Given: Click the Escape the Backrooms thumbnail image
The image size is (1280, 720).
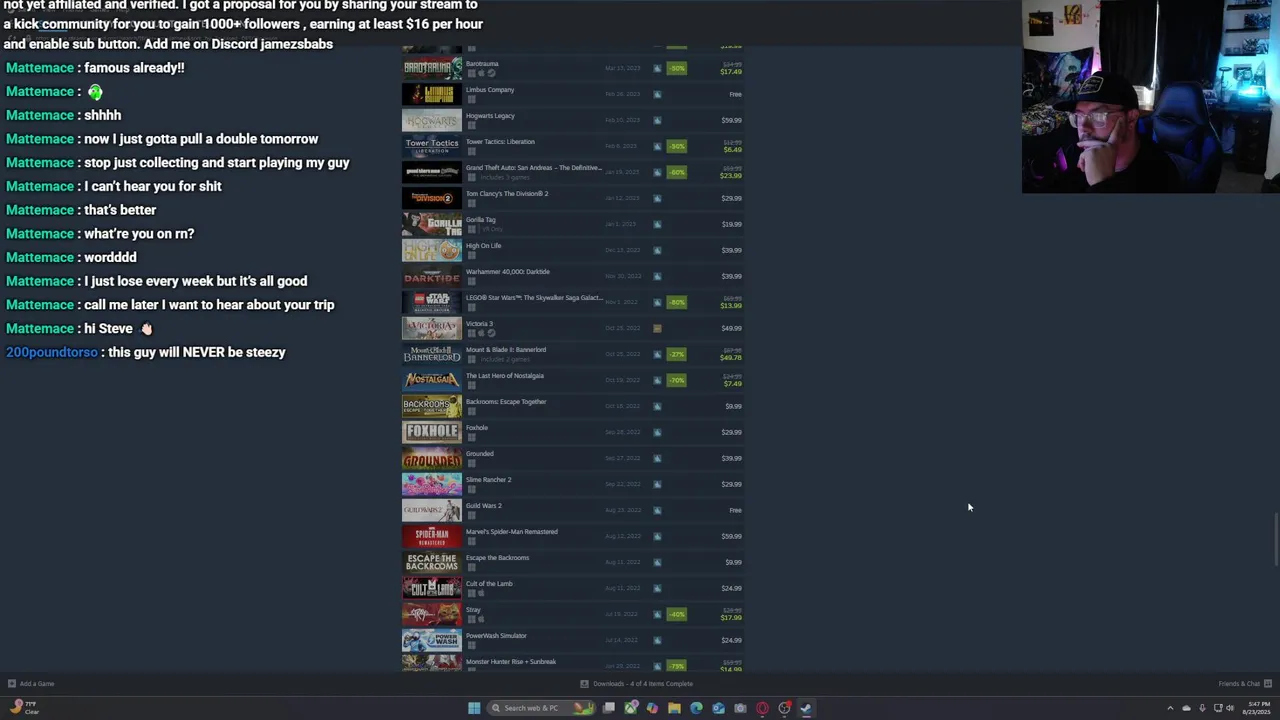Looking at the screenshot, I should click(x=432, y=562).
